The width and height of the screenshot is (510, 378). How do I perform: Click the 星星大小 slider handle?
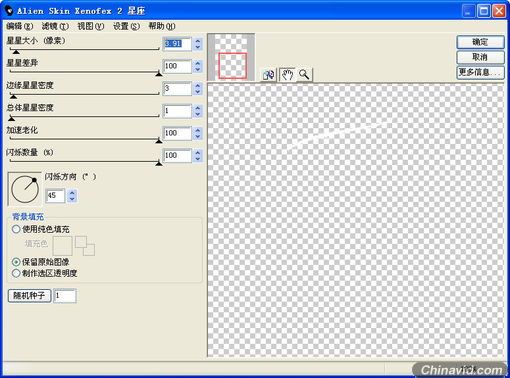pyautogui.click(x=15, y=51)
